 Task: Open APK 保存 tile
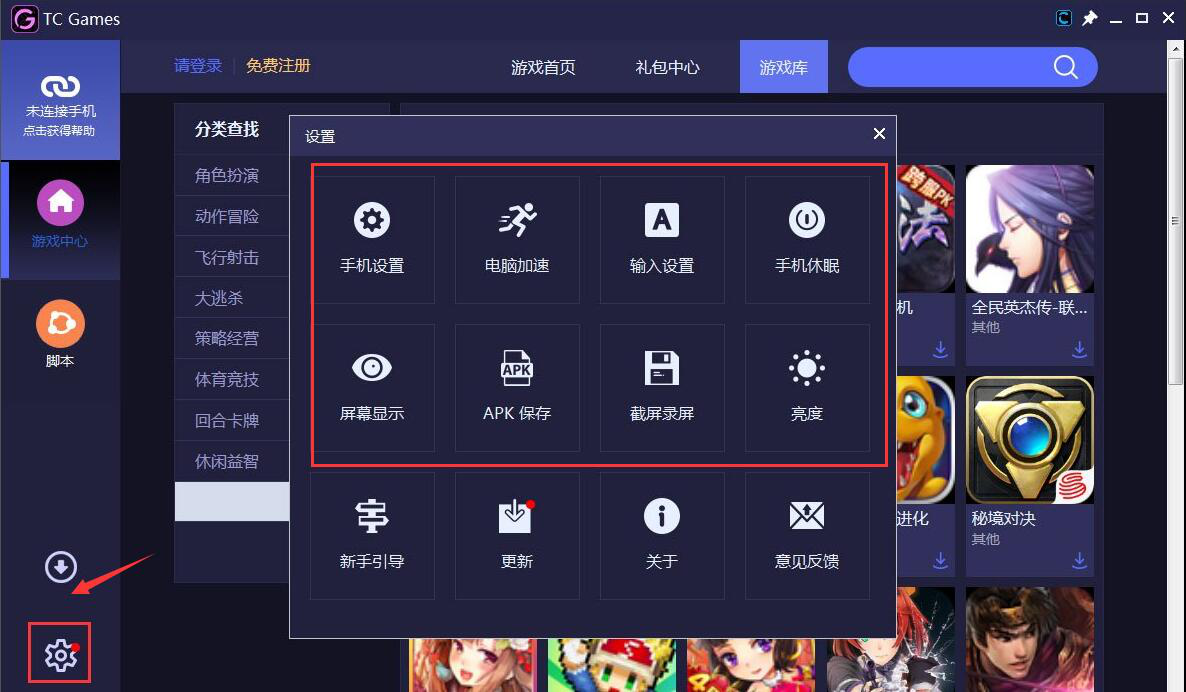point(517,388)
